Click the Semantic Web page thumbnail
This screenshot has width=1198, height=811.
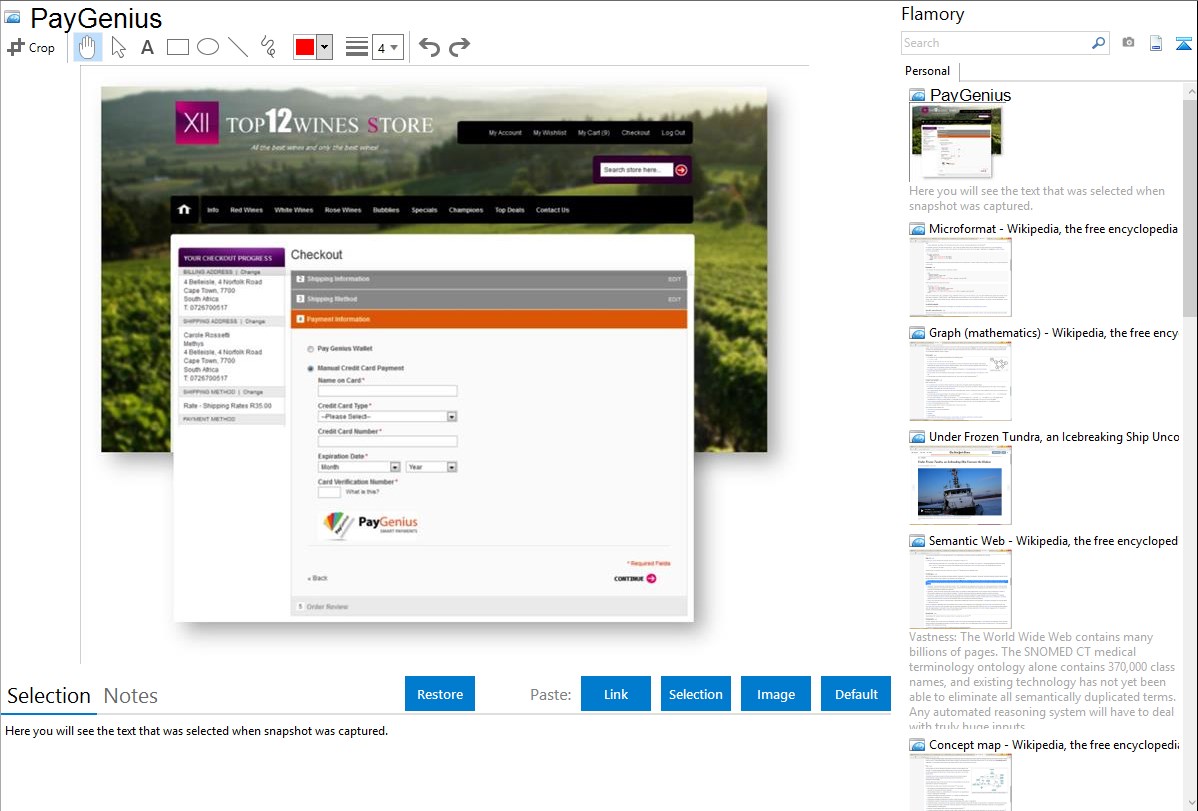[x=960, y=589]
